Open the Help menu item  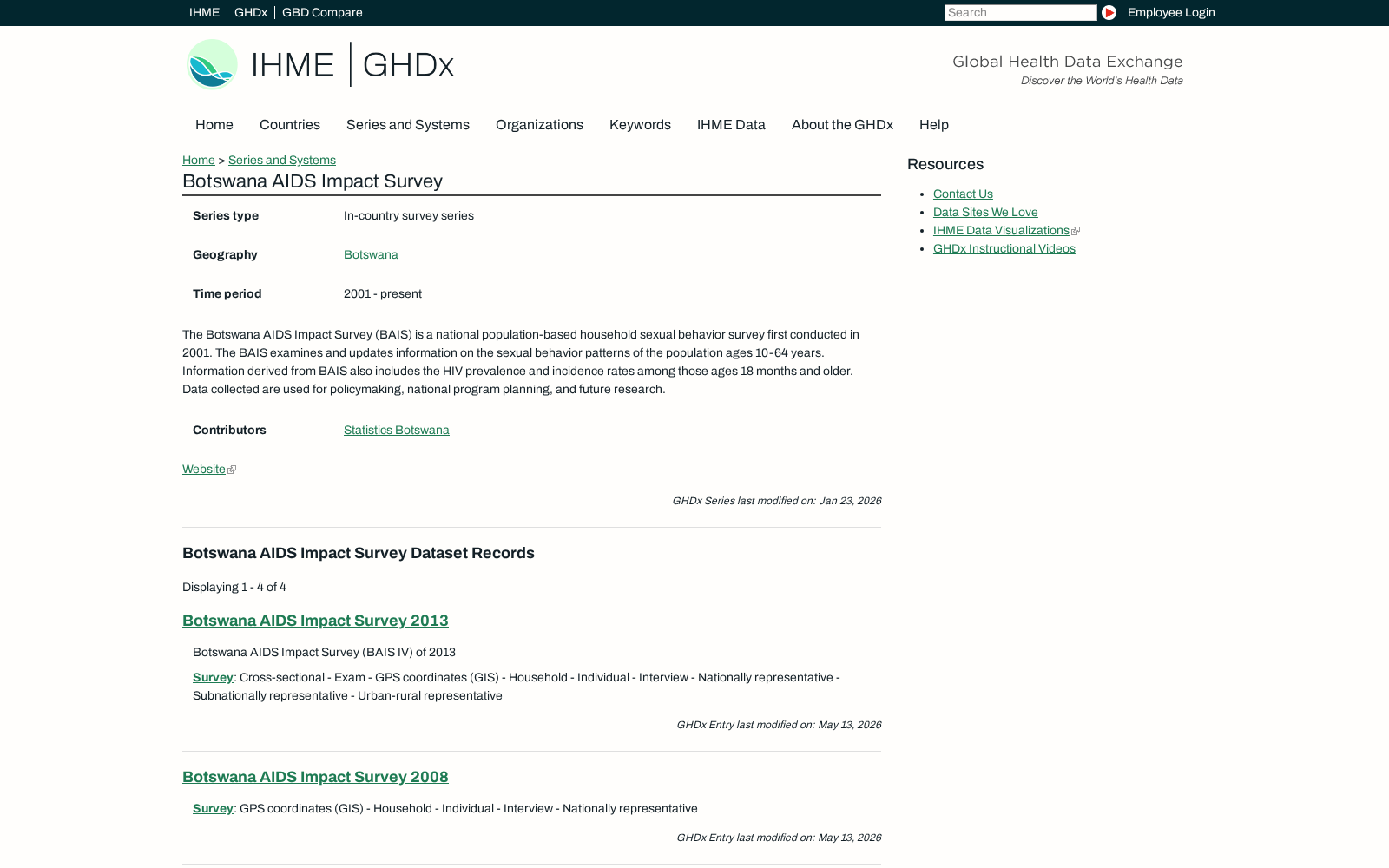pyautogui.click(x=934, y=125)
